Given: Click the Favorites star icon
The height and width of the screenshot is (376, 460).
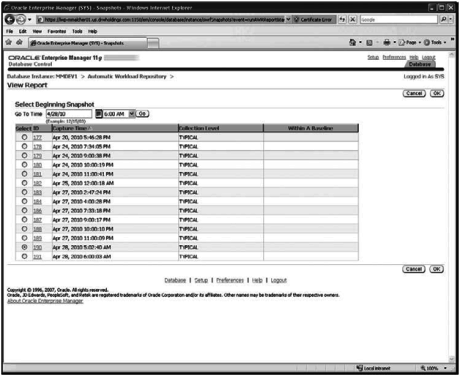Looking at the screenshot, I should (x=9, y=42).
